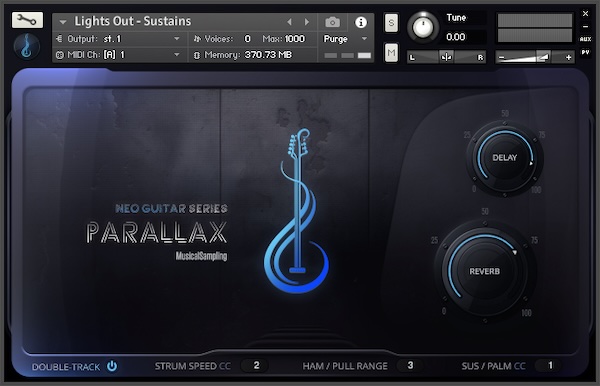Image resolution: width=600 pixels, height=386 pixels.
Task: Minimize the instrument with the minus button
Action: pos(585,27)
